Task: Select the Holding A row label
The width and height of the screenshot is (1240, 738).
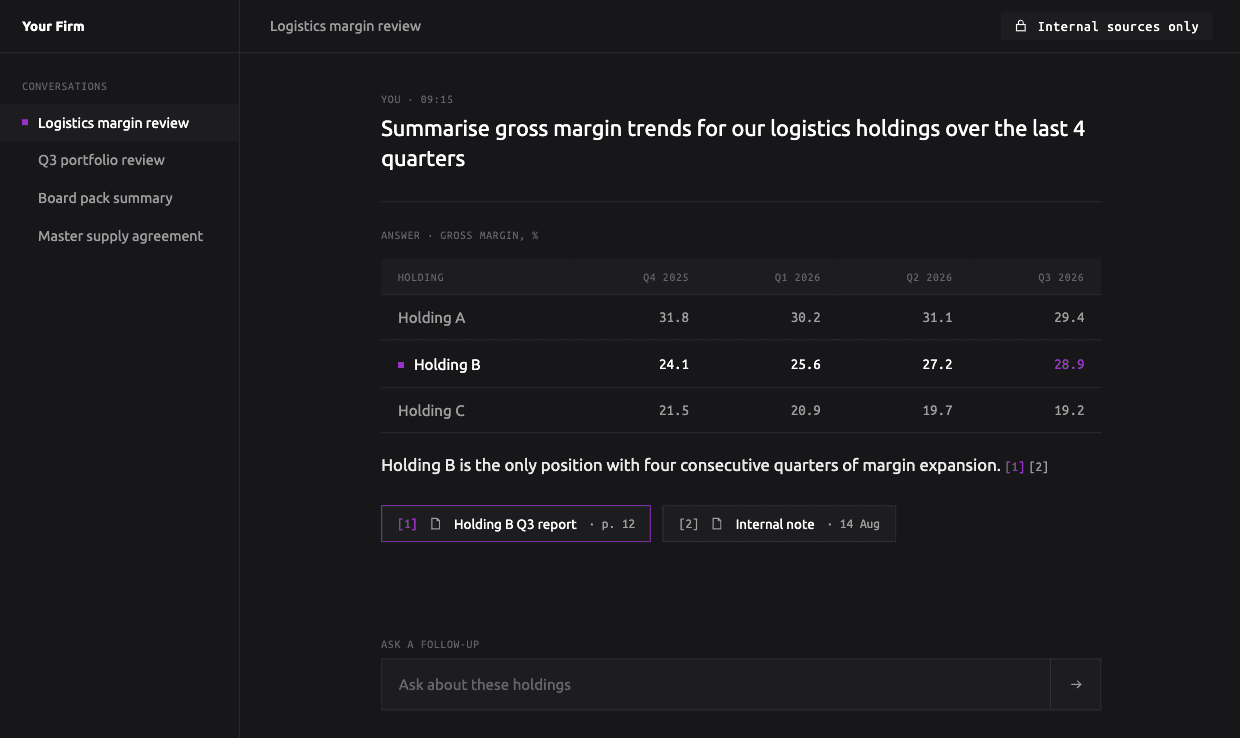Action: pyautogui.click(x=431, y=318)
